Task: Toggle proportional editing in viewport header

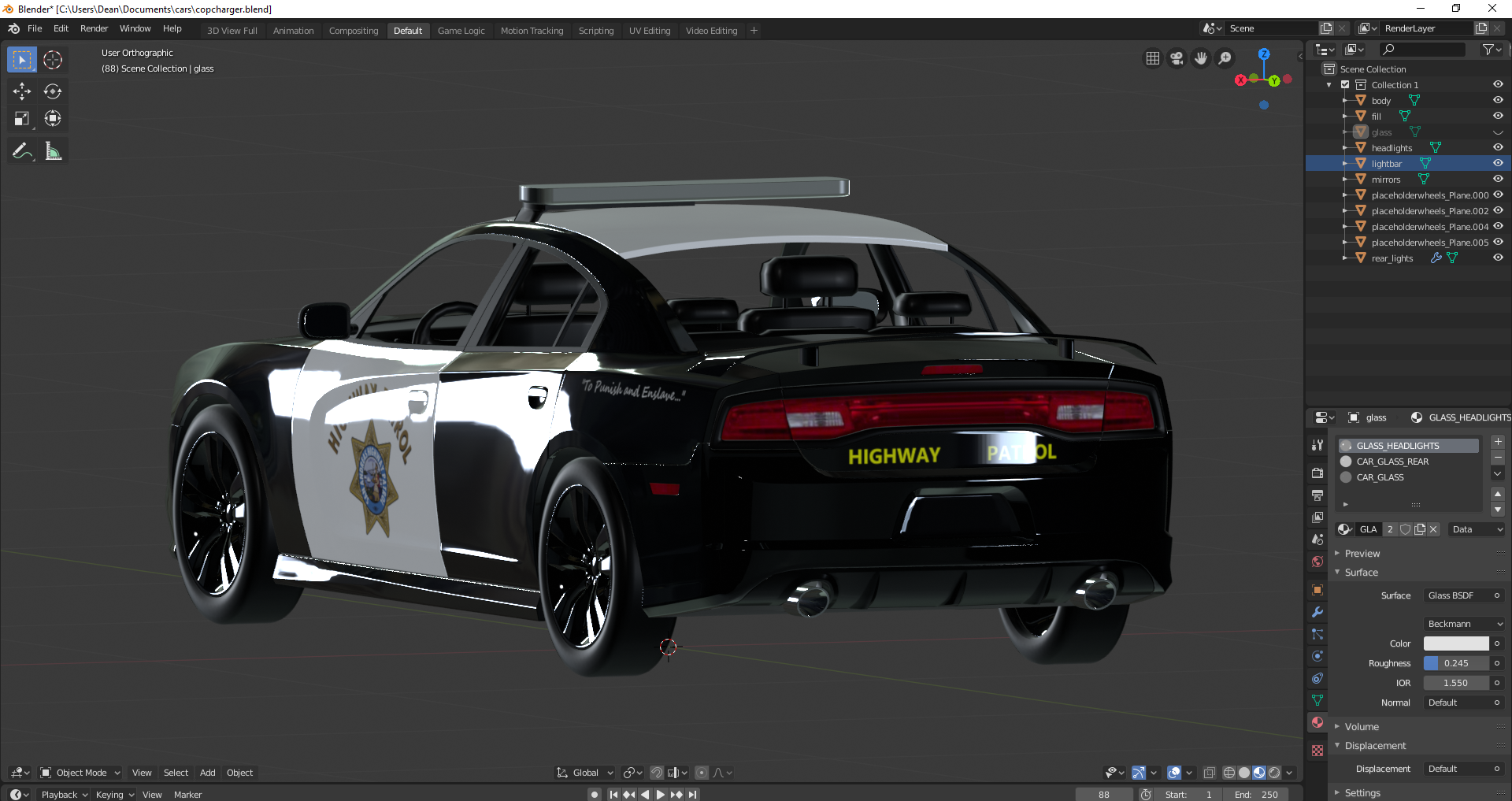Action: 702,773
